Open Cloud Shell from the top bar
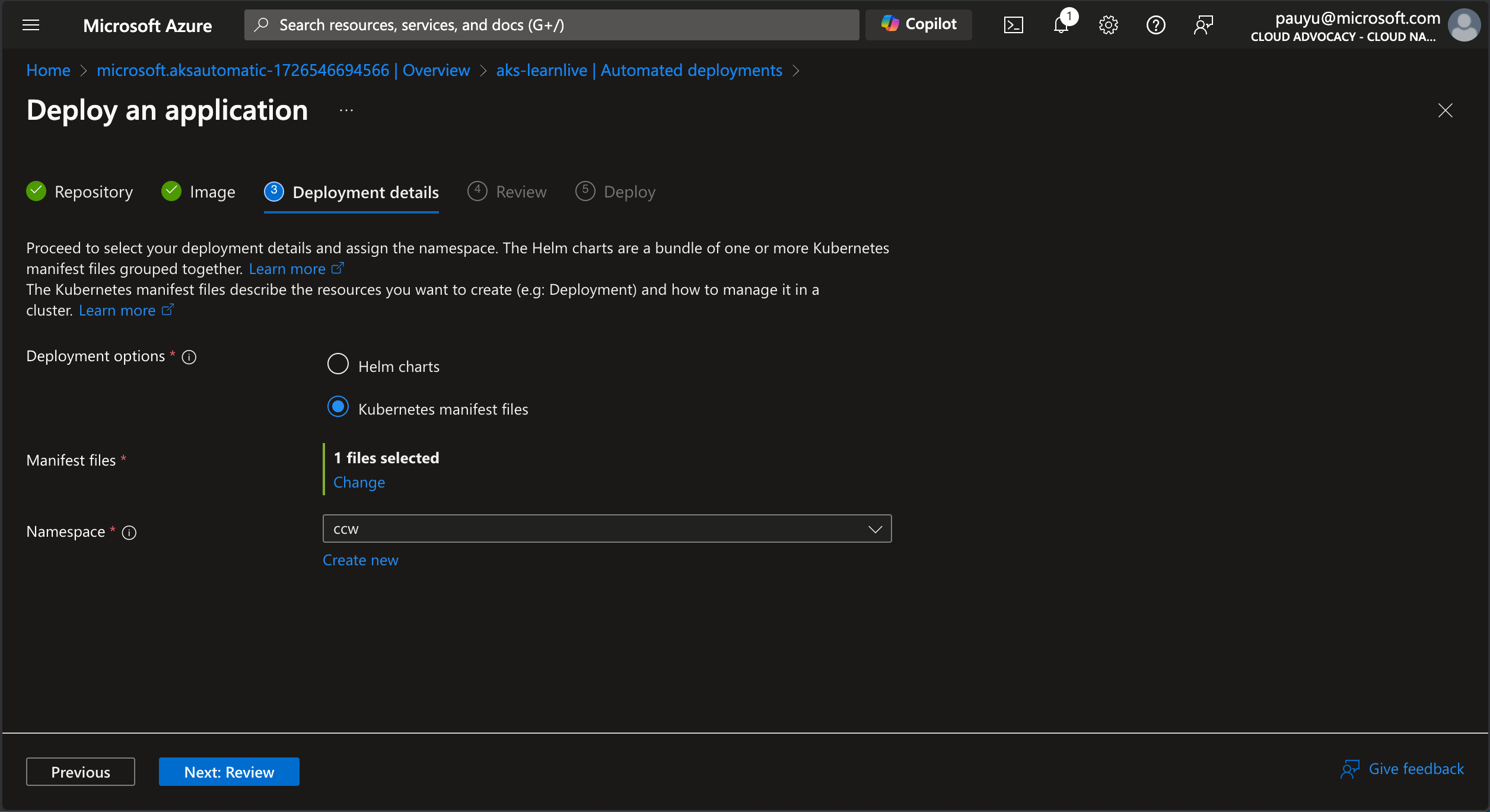Screen dimensions: 1490x812 1013,25
